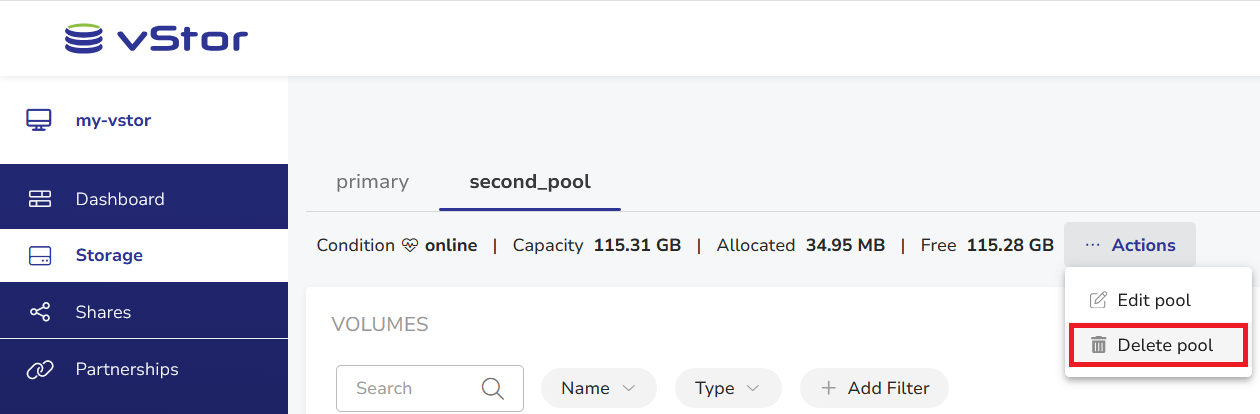Switch to the primary pool tab
This screenshot has height=414, width=1260.
[x=372, y=182]
